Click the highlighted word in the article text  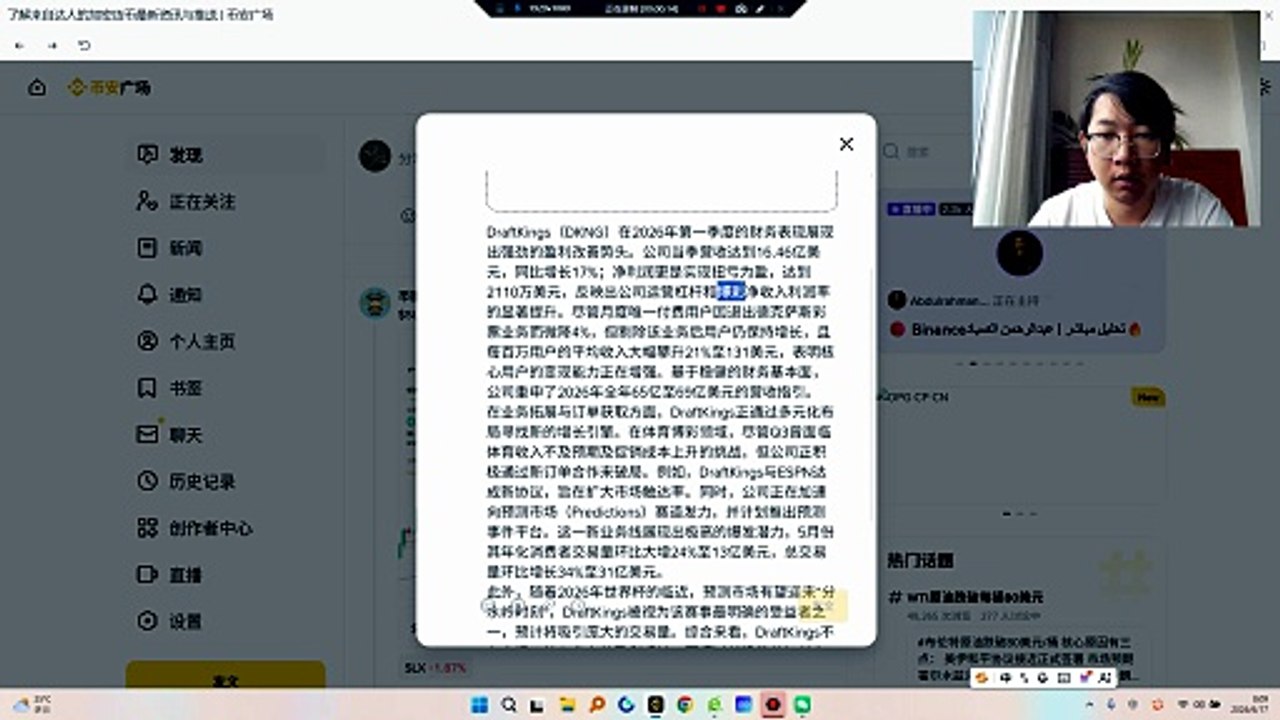coord(731,291)
